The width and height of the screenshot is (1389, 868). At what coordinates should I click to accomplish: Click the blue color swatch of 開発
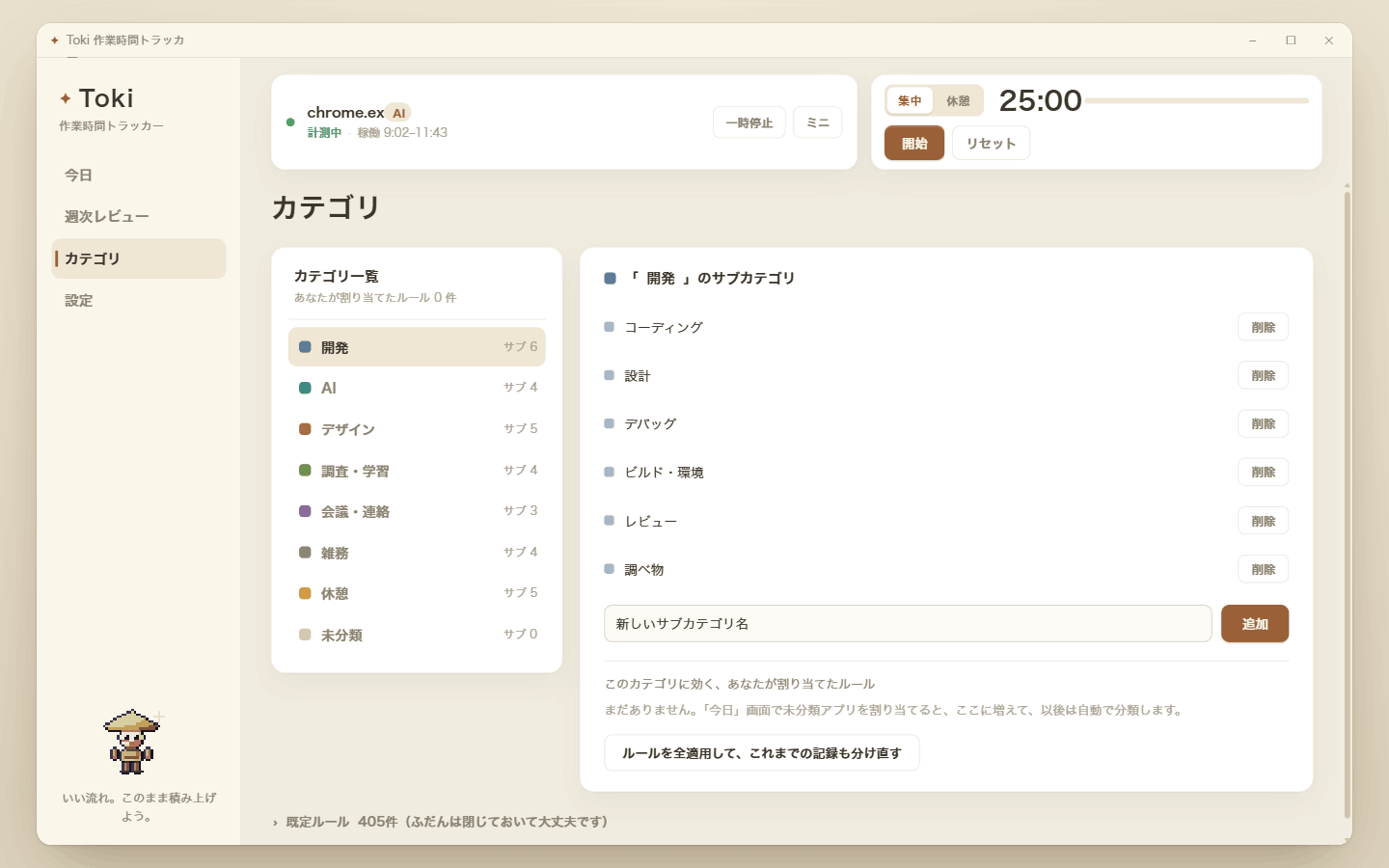pos(305,347)
